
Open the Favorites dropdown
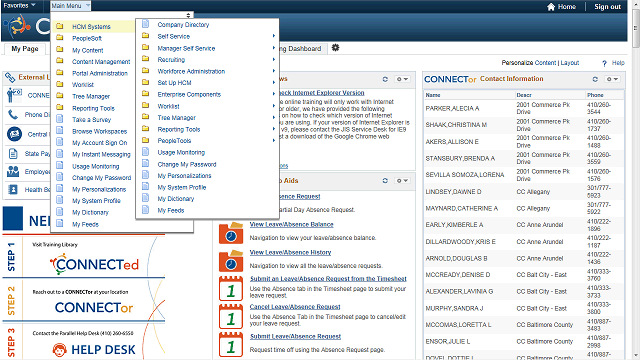click(20, 5)
